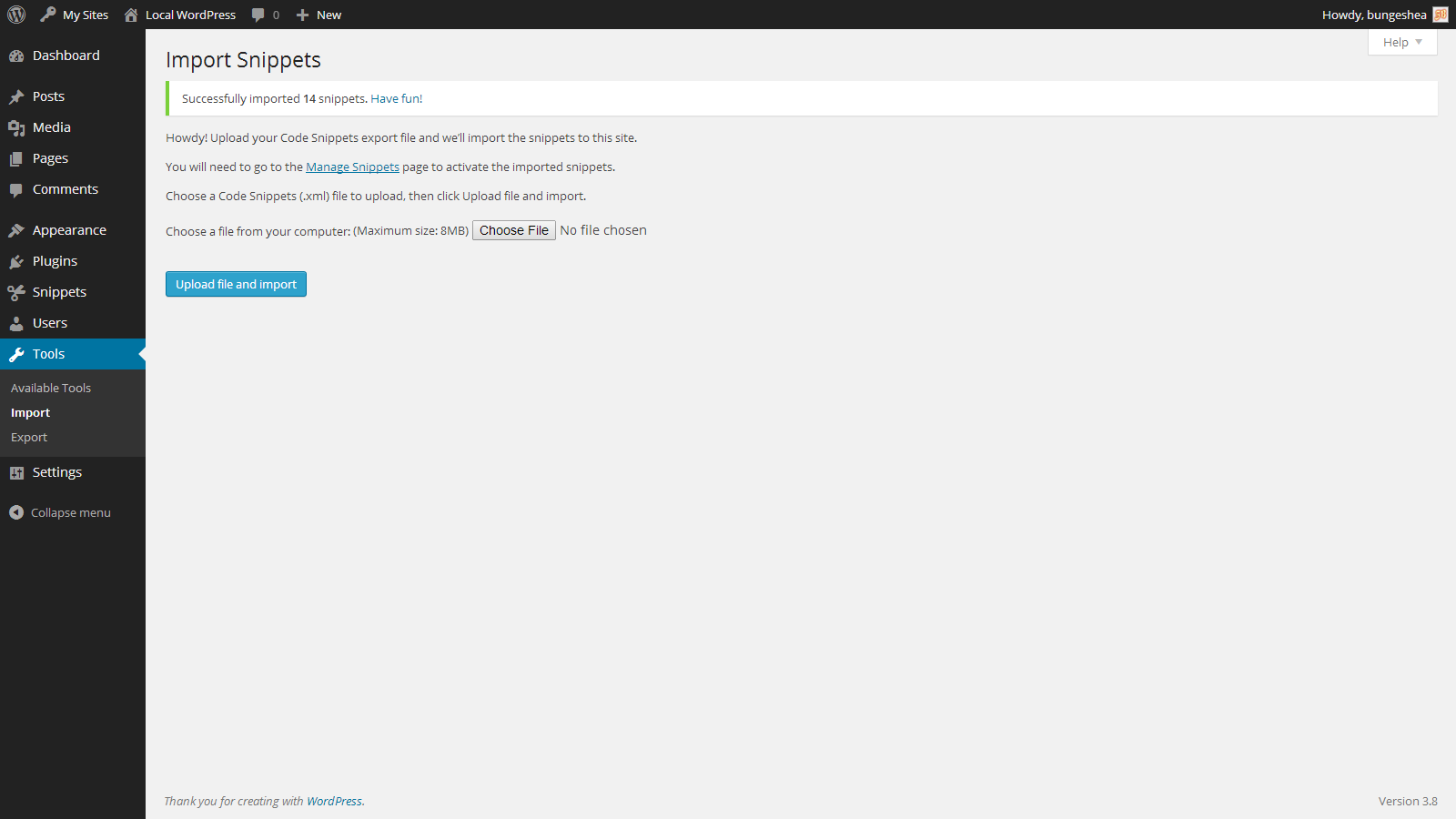This screenshot has height=819, width=1456.
Task: Click the Comments menu label in sidebar
Action: (x=66, y=189)
